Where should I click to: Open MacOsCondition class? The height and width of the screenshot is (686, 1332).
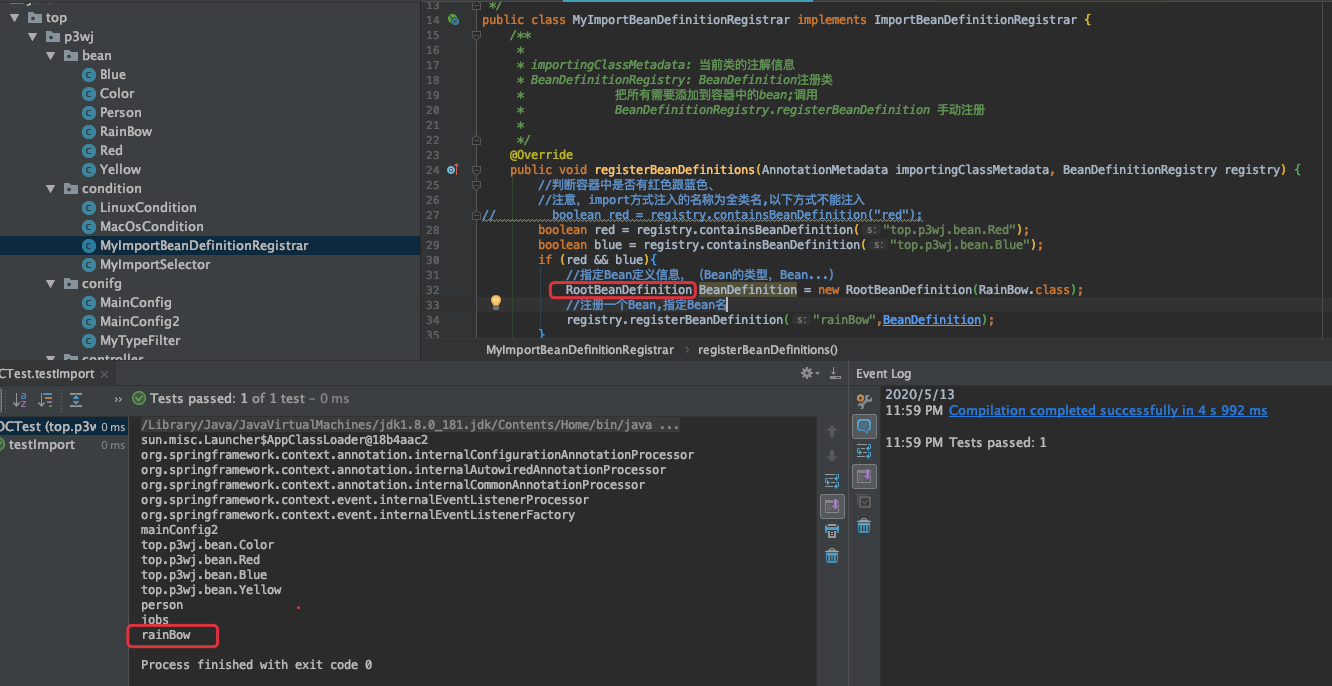(x=152, y=226)
